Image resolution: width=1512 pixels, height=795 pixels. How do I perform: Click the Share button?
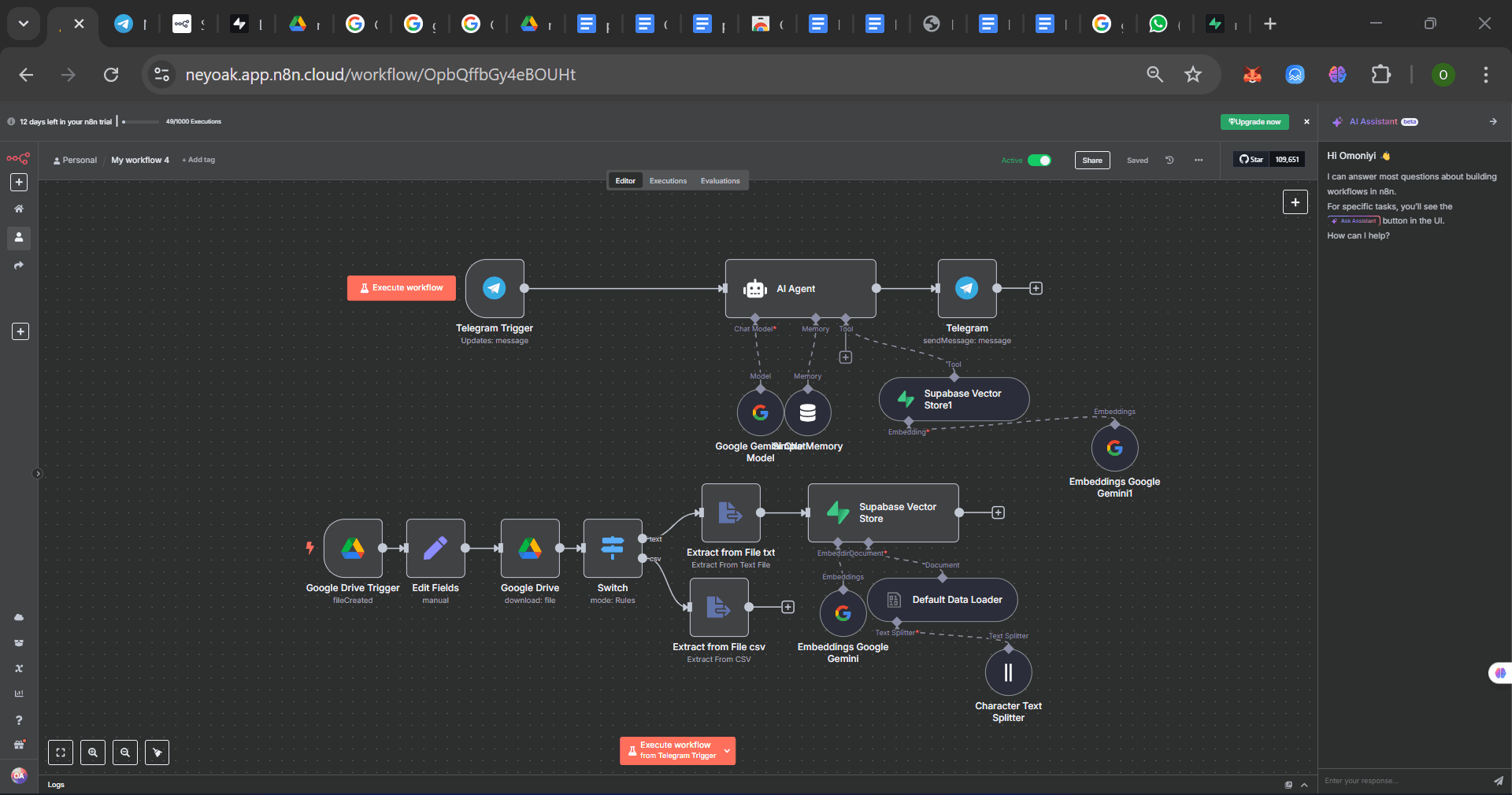(x=1092, y=160)
